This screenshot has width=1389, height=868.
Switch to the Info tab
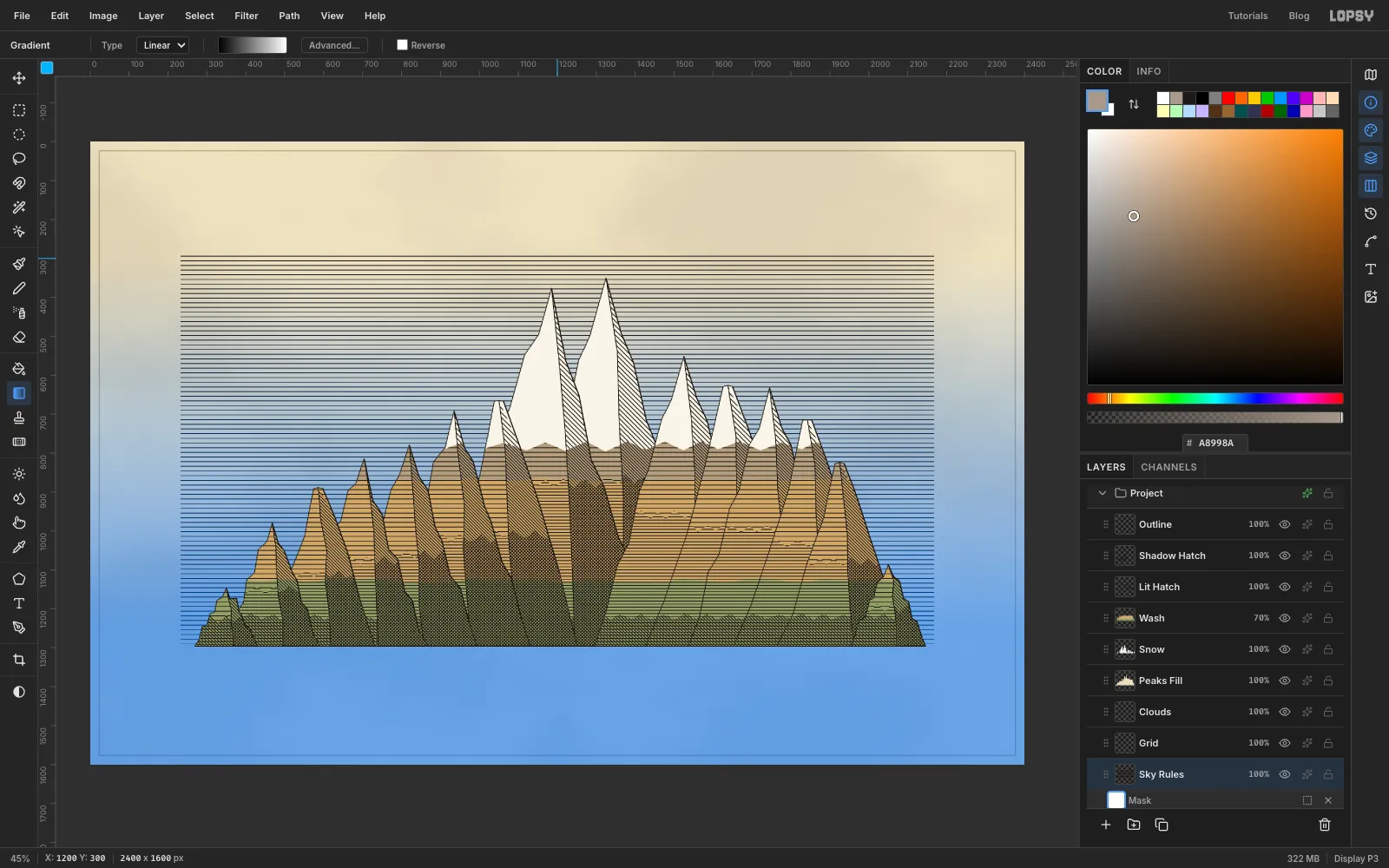(x=1149, y=71)
